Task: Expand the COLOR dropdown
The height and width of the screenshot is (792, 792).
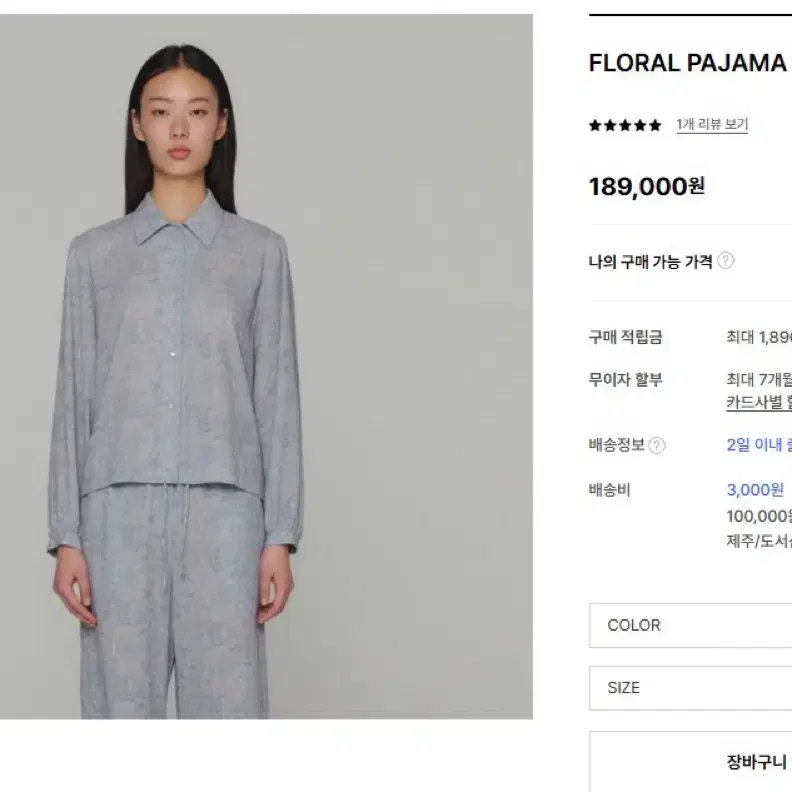Action: tap(690, 625)
